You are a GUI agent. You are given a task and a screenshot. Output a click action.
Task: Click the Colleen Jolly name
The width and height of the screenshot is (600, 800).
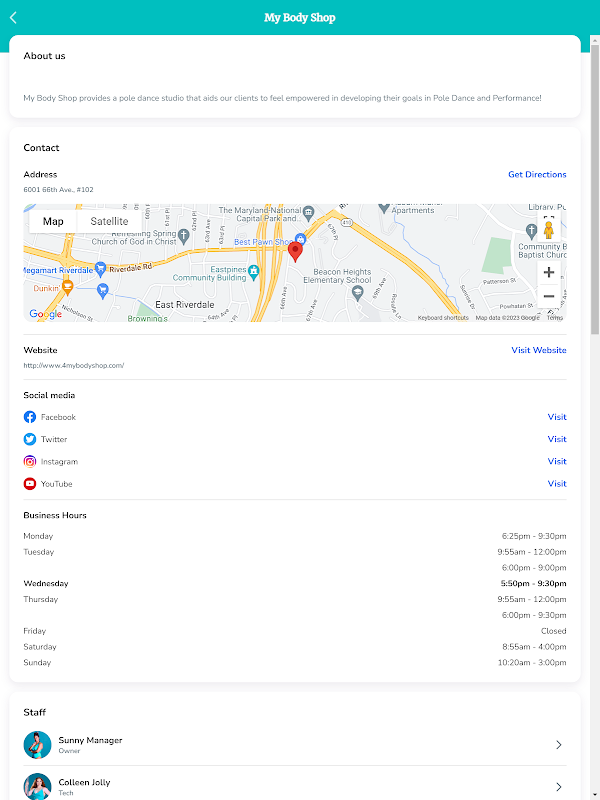click(84, 782)
